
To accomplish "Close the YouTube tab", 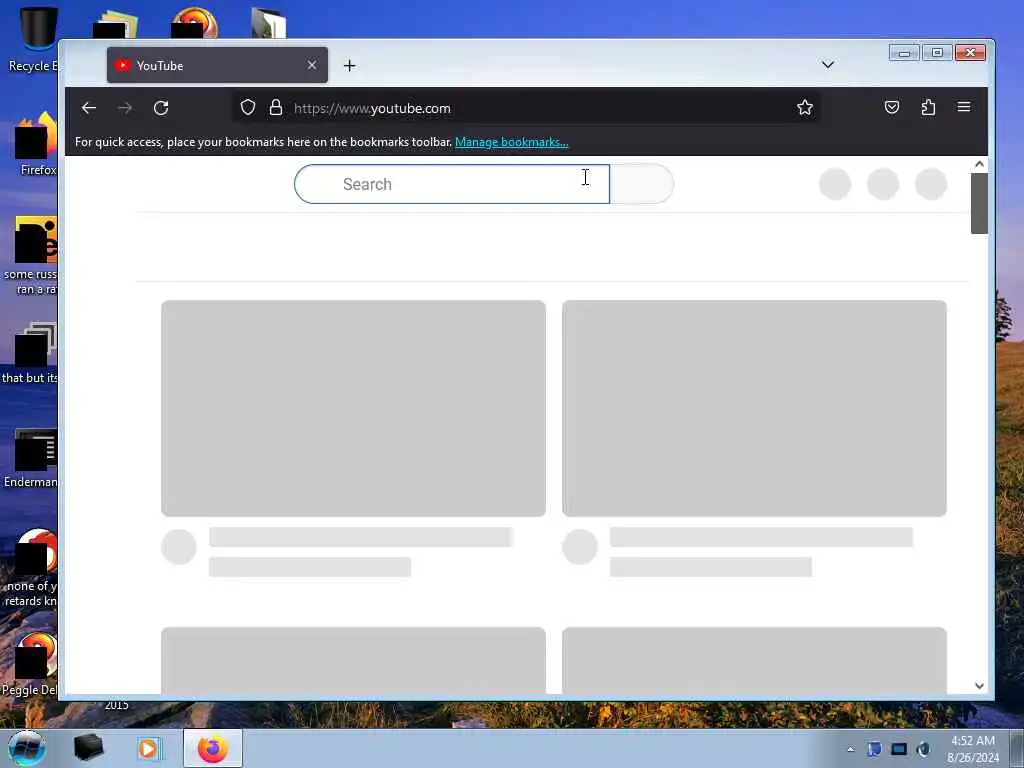I will point(312,65).
